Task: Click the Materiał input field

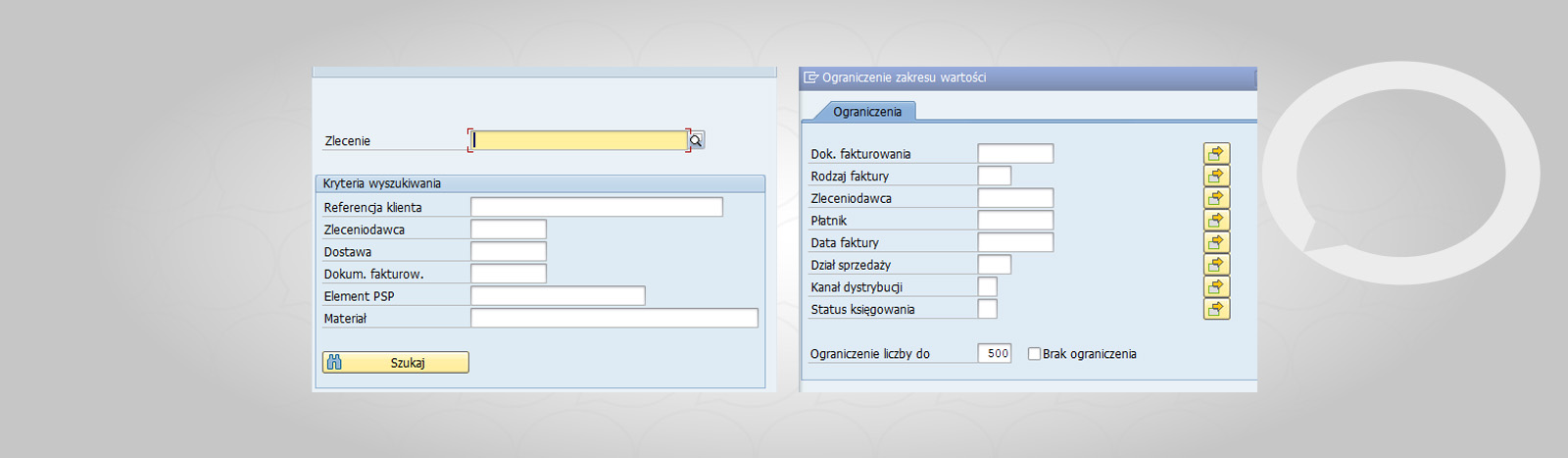Action: [614, 318]
